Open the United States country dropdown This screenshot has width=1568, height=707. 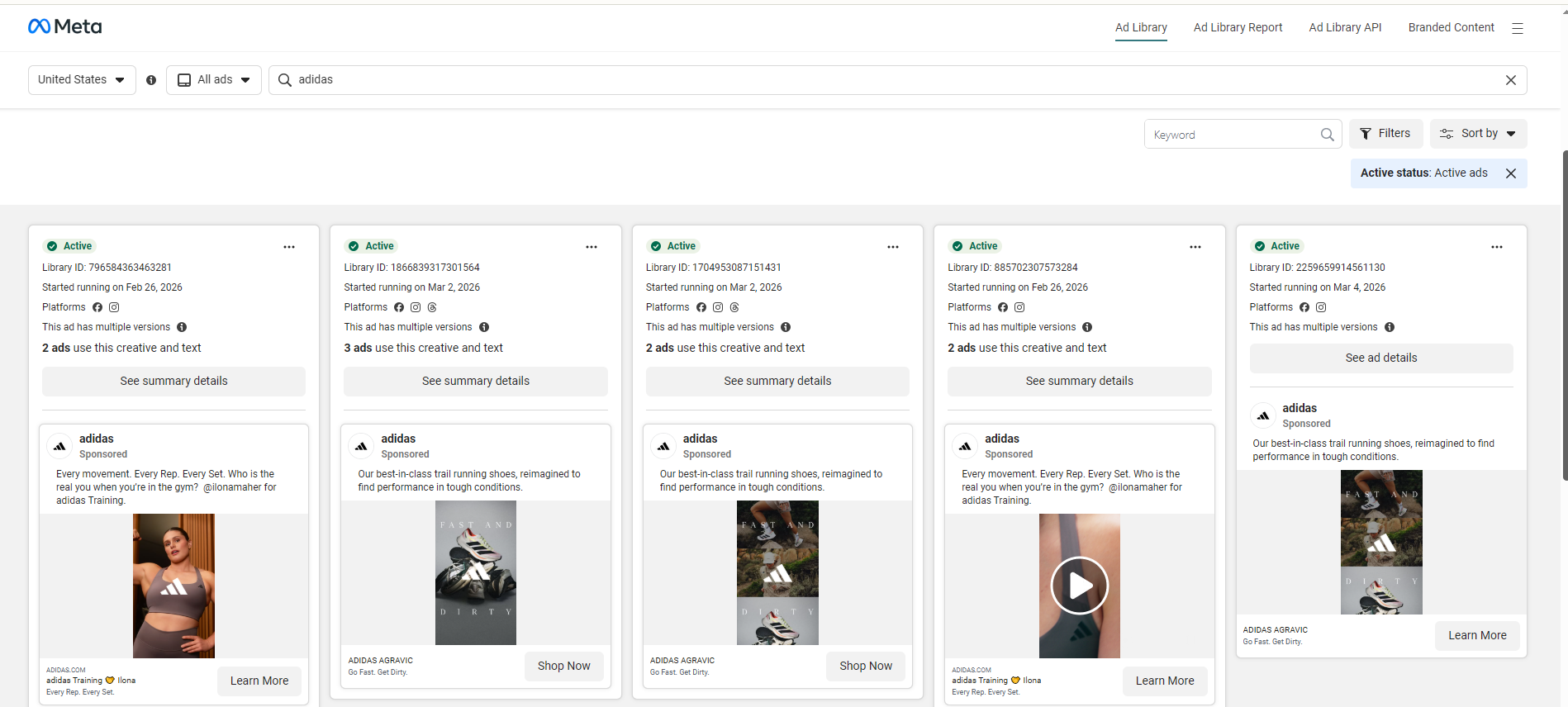pyautogui.click(x=82, y=80)
